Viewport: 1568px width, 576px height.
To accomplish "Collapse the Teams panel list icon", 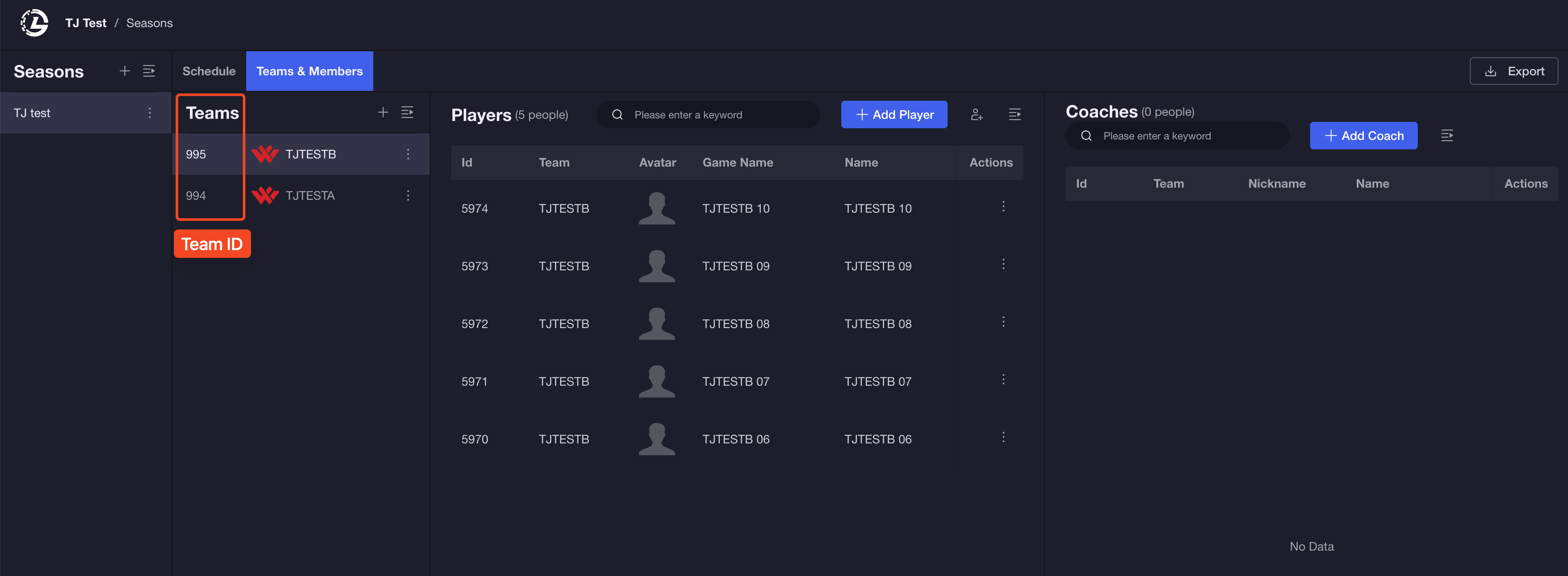I will [x=407, y=112].
